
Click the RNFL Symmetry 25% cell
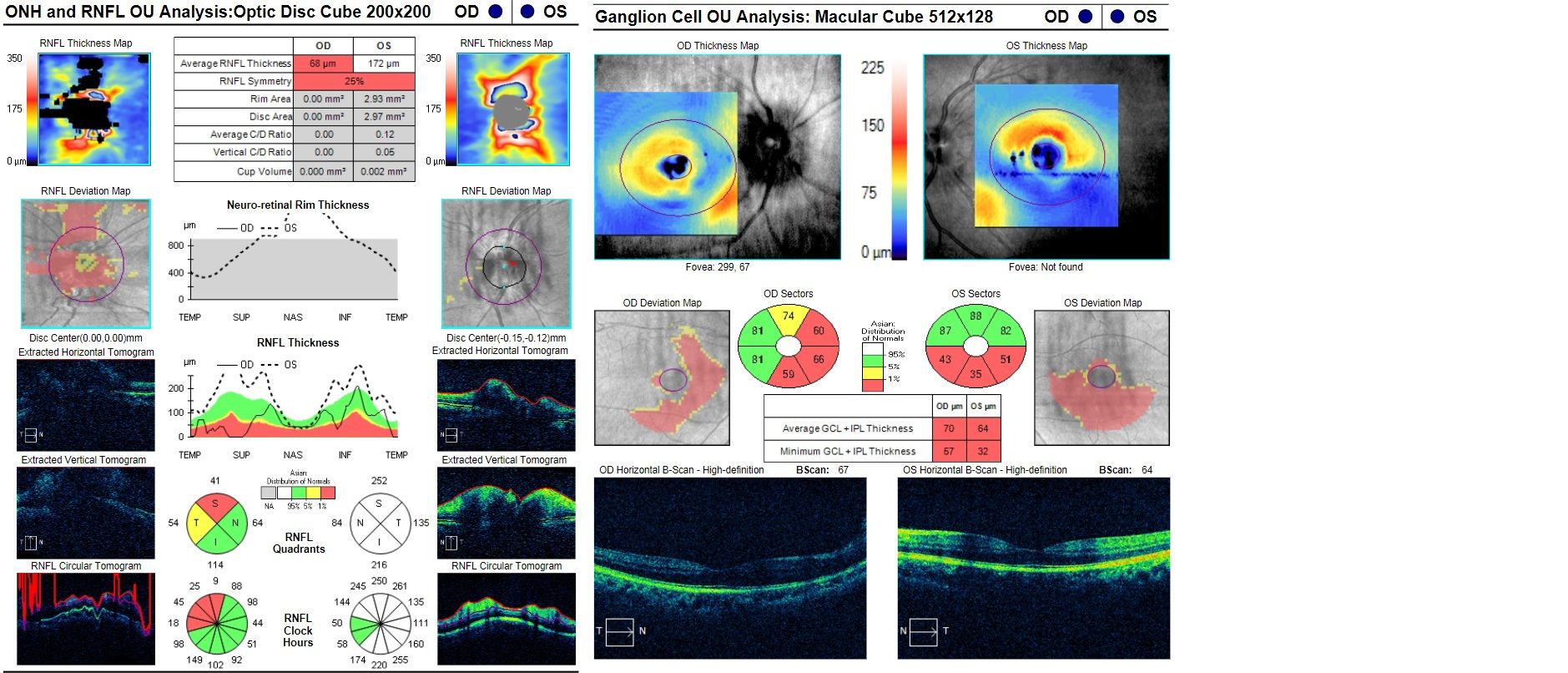pos(354,81)
